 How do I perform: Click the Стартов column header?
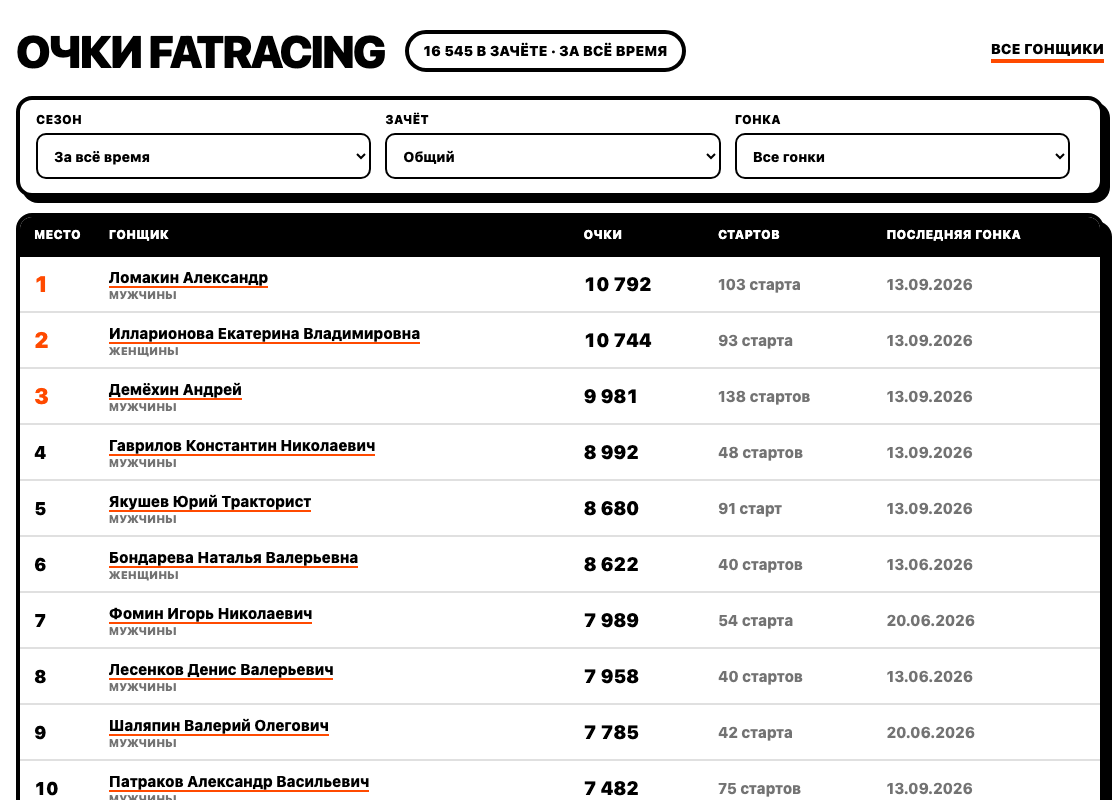(x=749, y=234)
